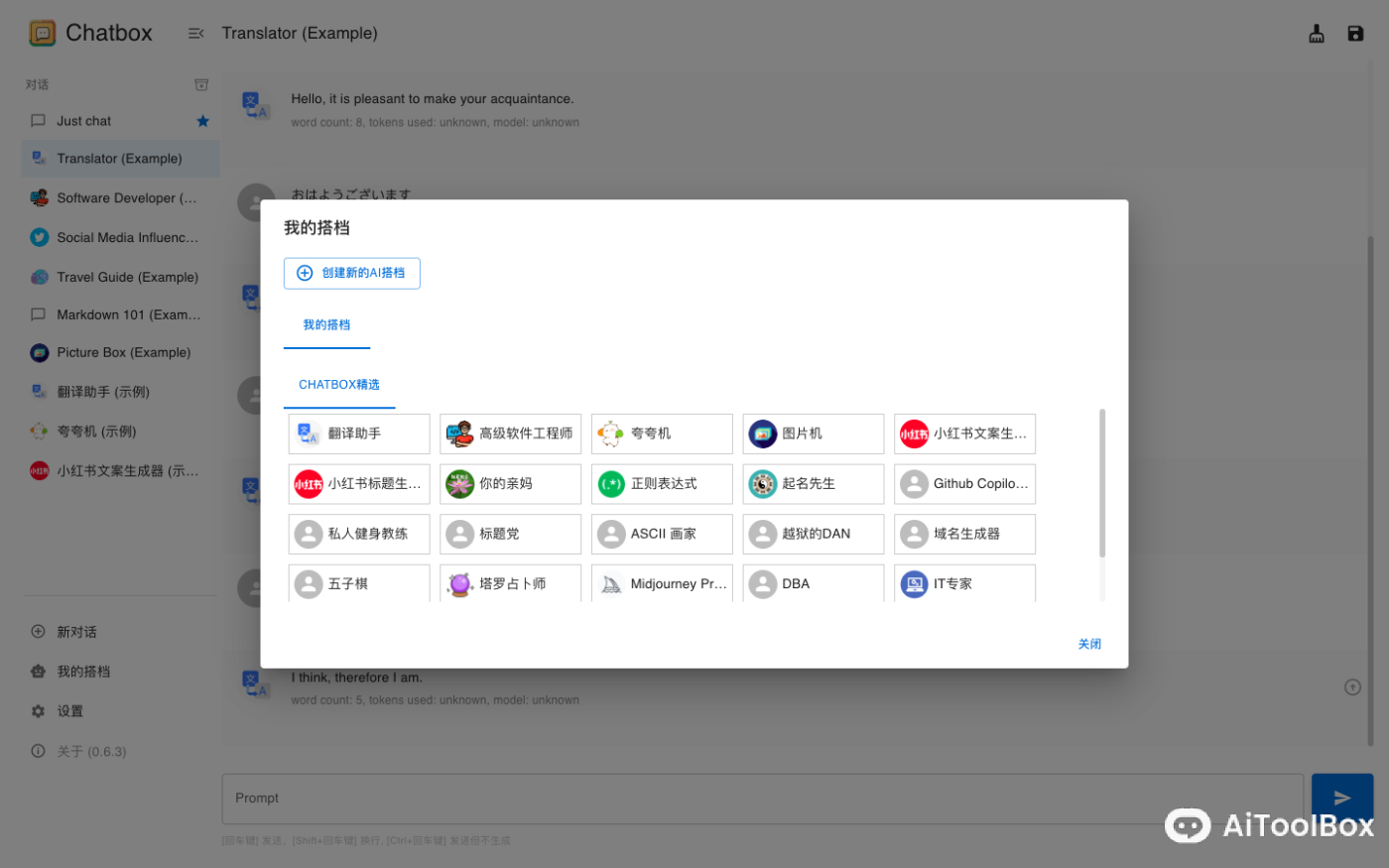This screenshot has width=1389, height=868.
Task: Select the 翻译助手 copilot card
Action: pyautogui.click(x=359, y=434)
